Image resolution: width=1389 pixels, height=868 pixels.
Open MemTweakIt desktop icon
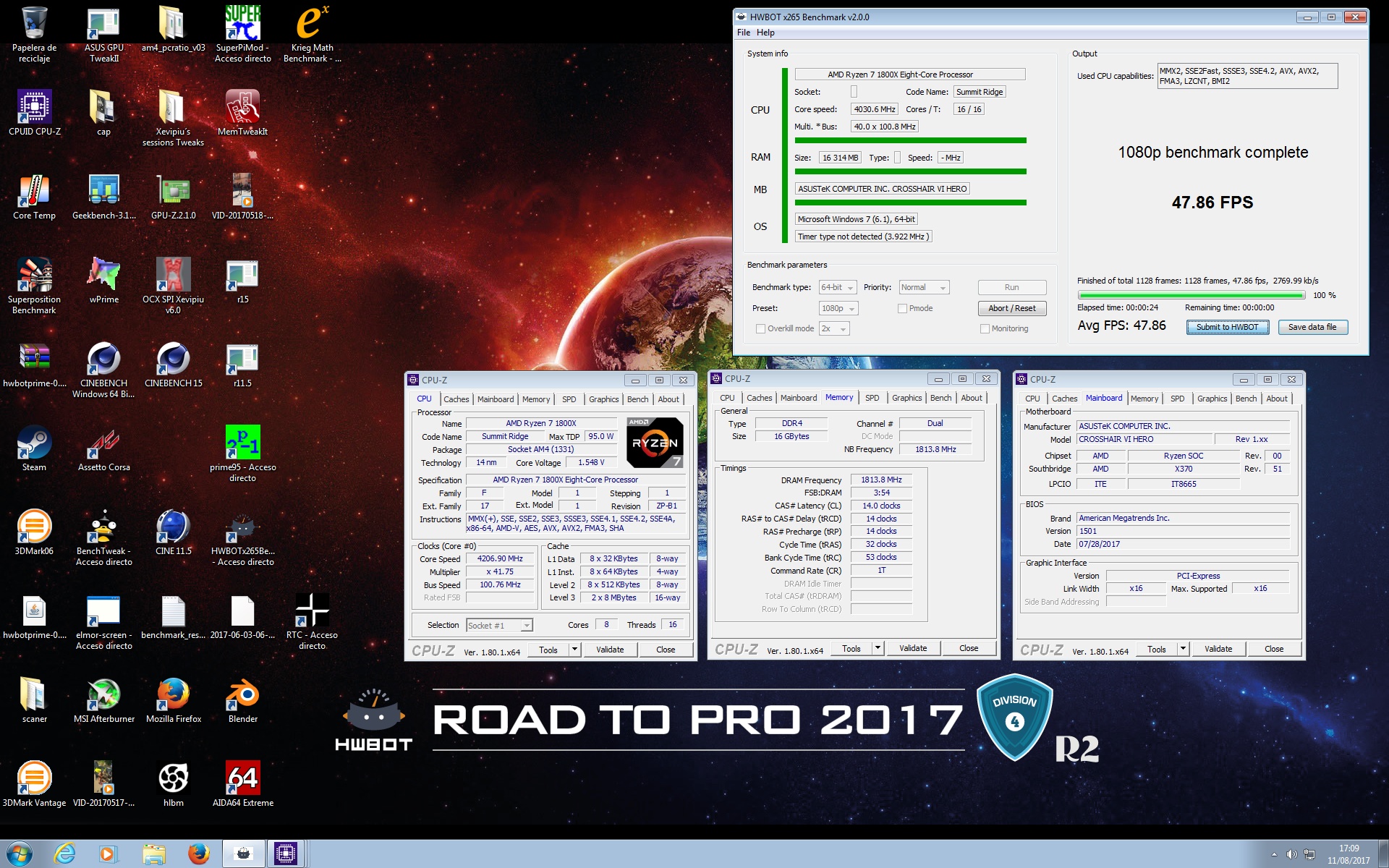(242, 112)
